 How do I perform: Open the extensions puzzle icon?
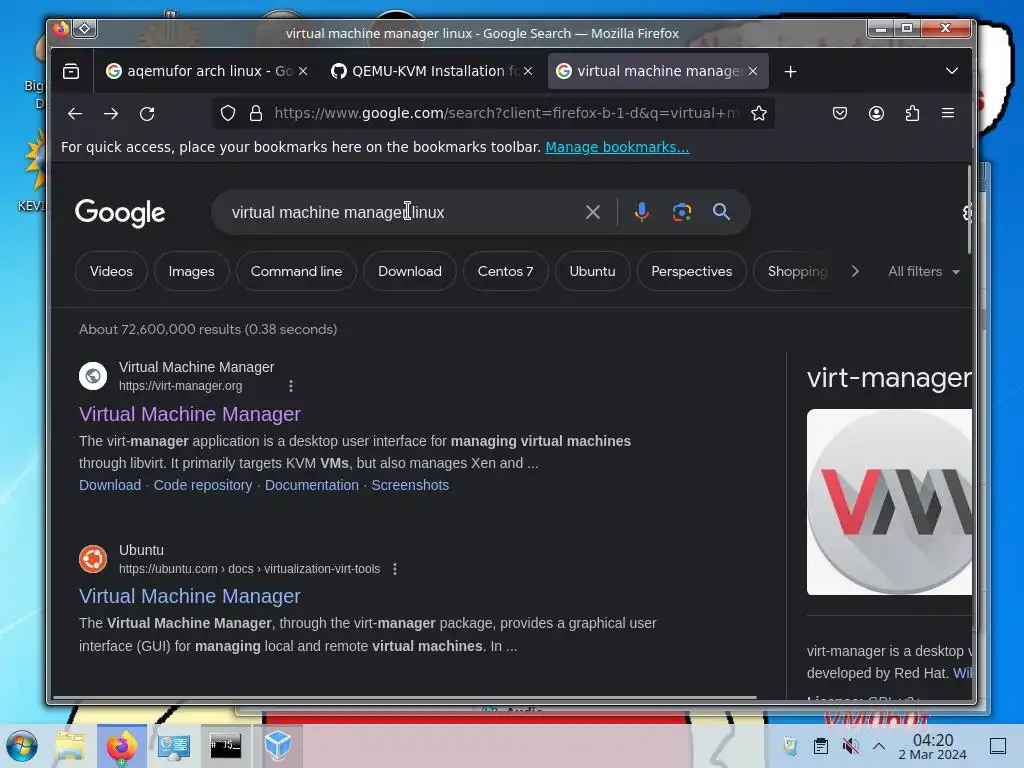[912, 114]
